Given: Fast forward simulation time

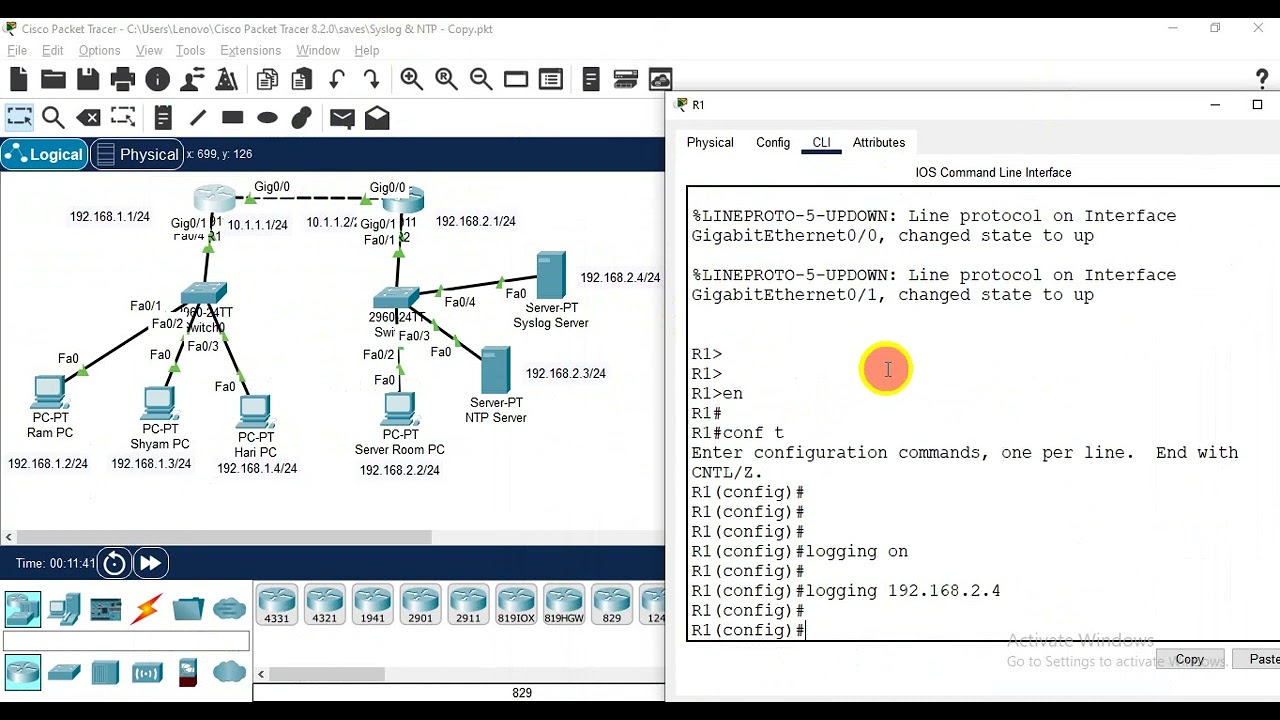Looking at the screenshot, I should click(150, 563).
